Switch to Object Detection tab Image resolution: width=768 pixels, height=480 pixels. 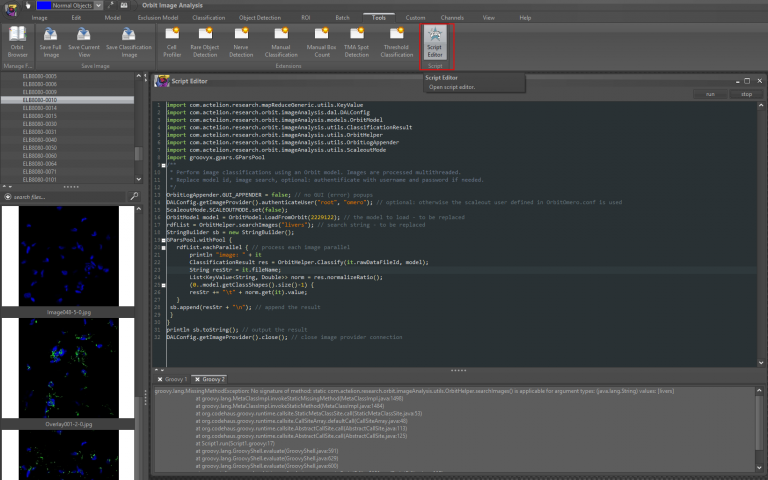[260, 18]
